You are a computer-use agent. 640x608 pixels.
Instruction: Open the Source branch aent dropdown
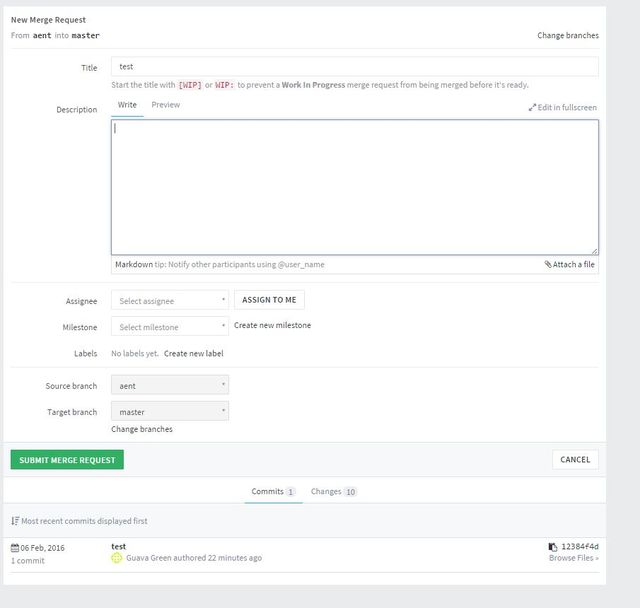[170, 385]
